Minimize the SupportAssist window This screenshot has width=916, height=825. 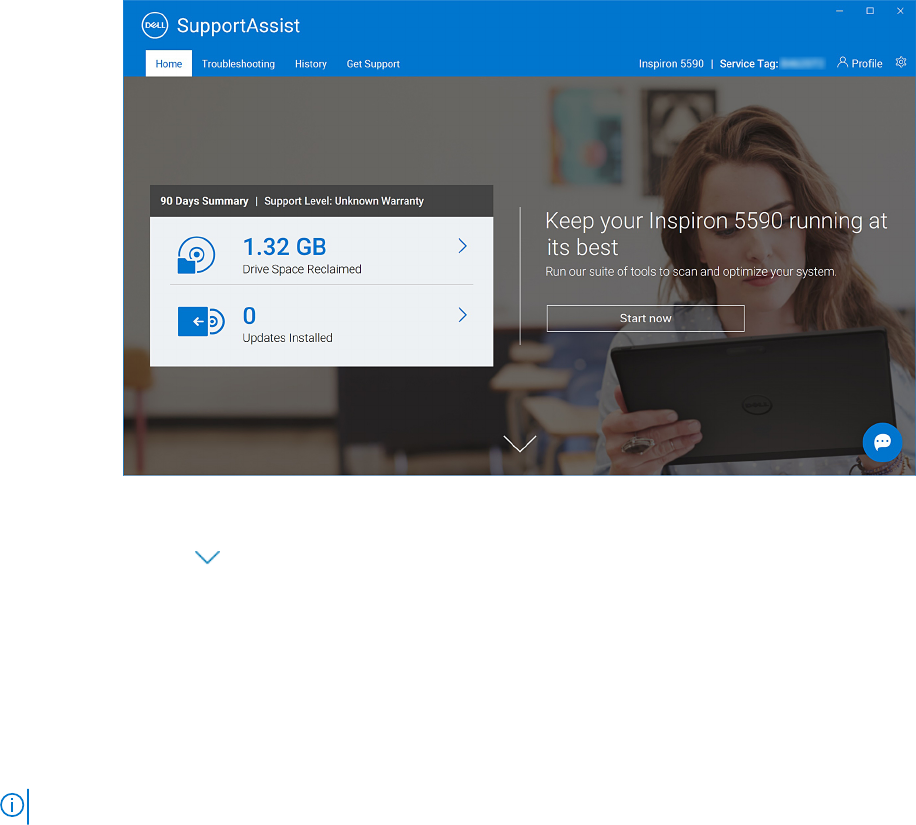point(839,11)
